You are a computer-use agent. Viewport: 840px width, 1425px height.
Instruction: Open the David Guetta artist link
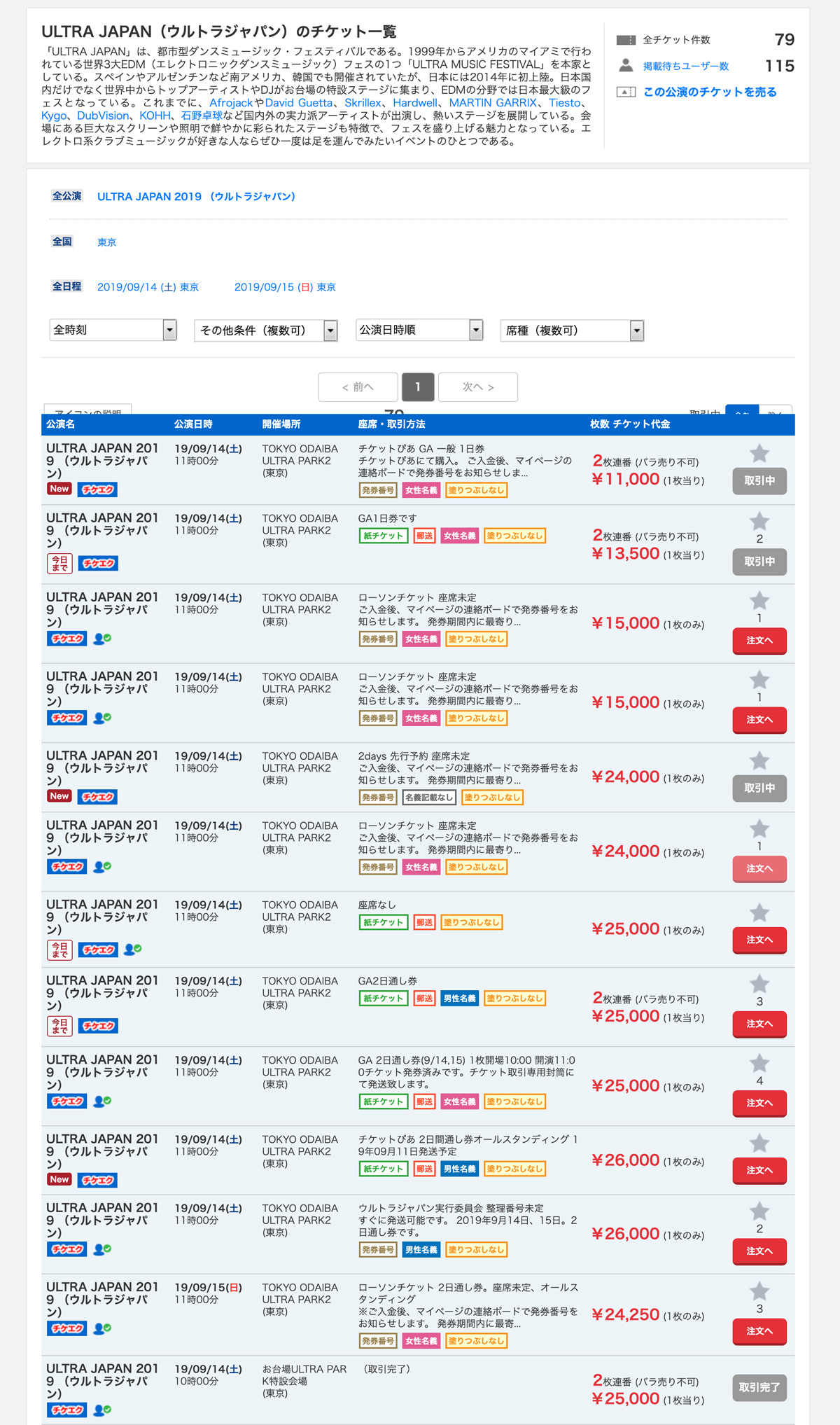tap(299, 103)
